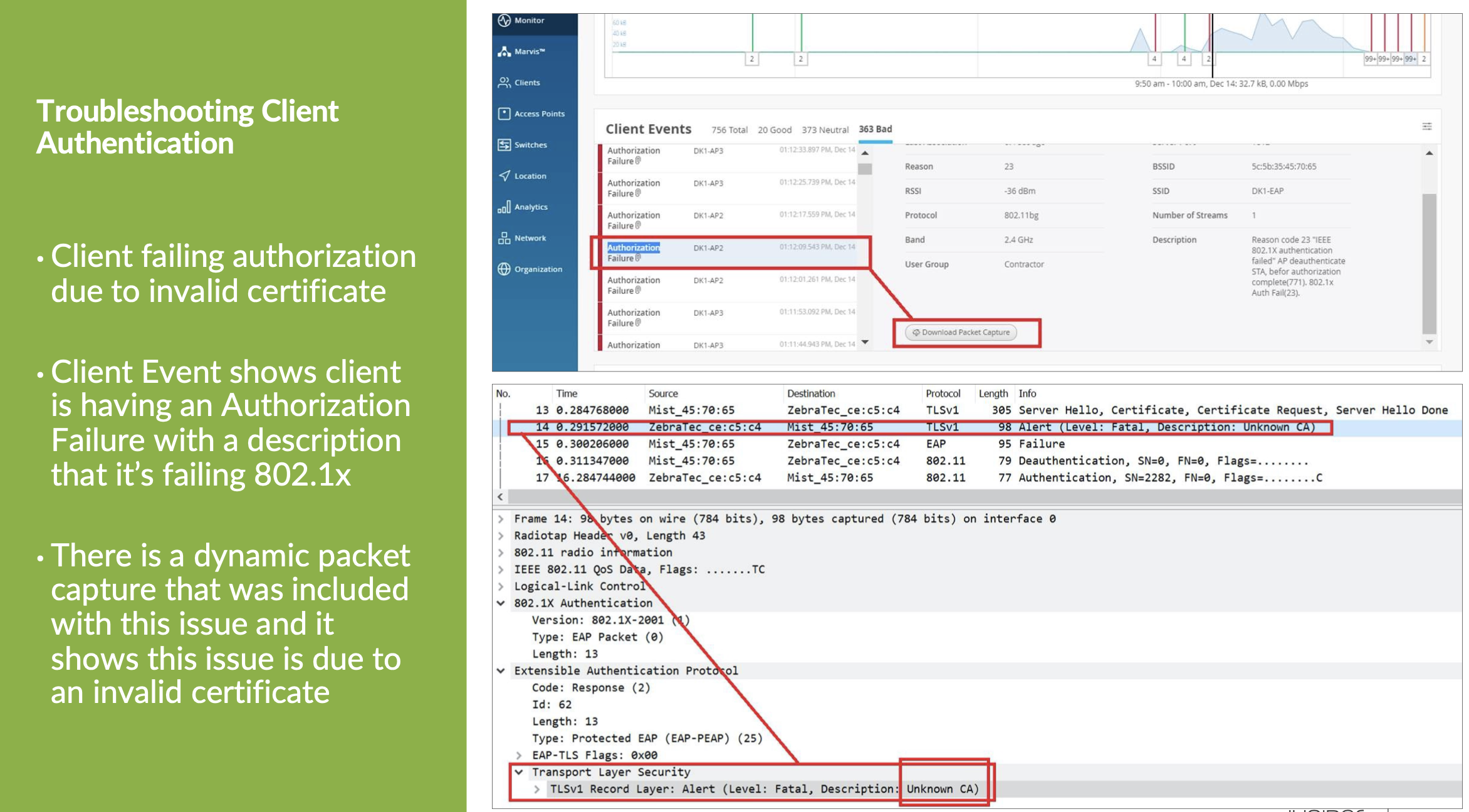1469x812 pixels.
Task: Collapse the 802.1X Authentication section
Action: click(x=501, y=603)
